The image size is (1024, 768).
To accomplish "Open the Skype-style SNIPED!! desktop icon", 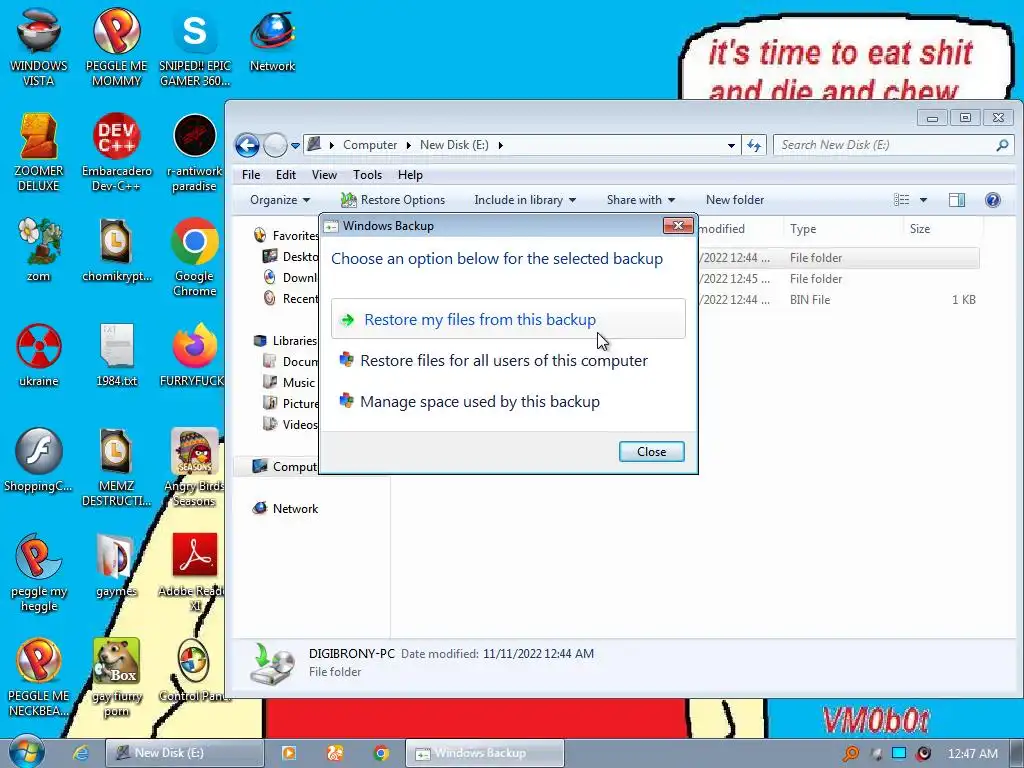I will click(x=195, y=46).
